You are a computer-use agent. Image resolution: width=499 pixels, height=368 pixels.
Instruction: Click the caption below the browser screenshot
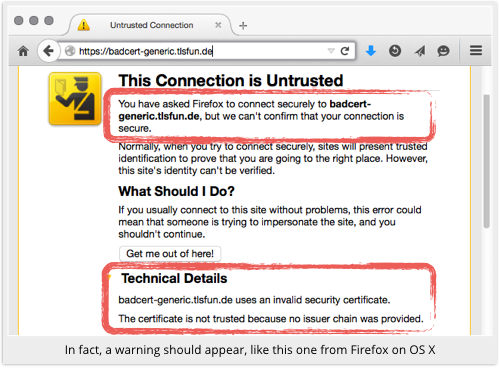pyautogui.click(x=250, y=350)
